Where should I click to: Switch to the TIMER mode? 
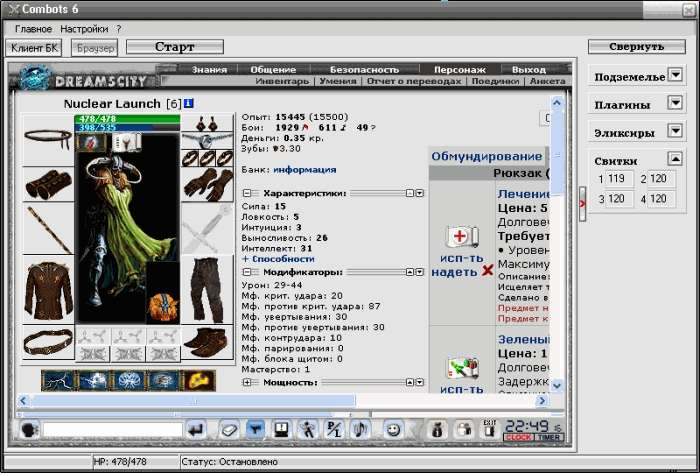(549, 437)
